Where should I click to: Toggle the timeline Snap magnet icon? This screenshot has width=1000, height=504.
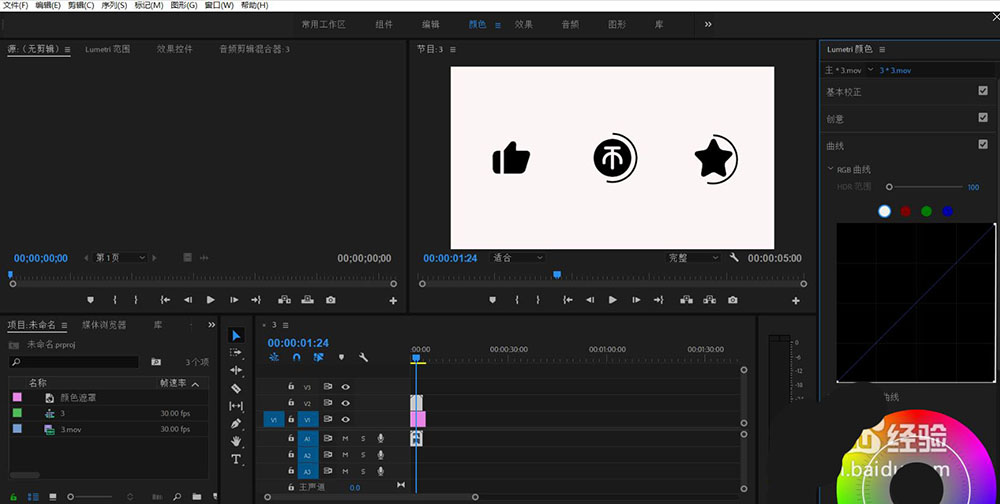click(x=296, y=357)
